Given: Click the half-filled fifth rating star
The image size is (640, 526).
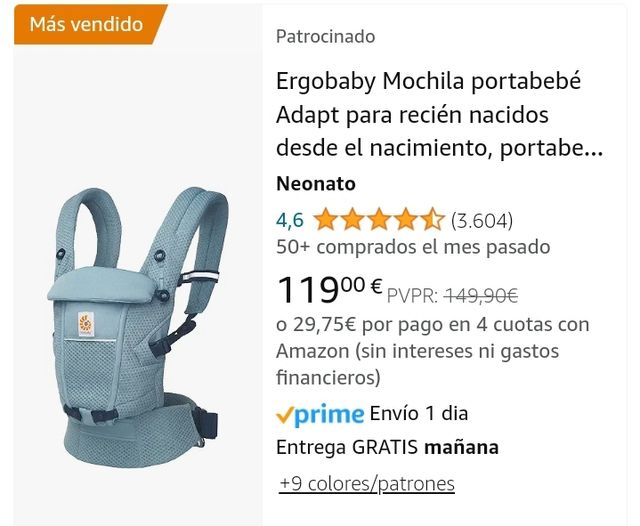Looking at the screenshot, I should click(x=432, y=220).
